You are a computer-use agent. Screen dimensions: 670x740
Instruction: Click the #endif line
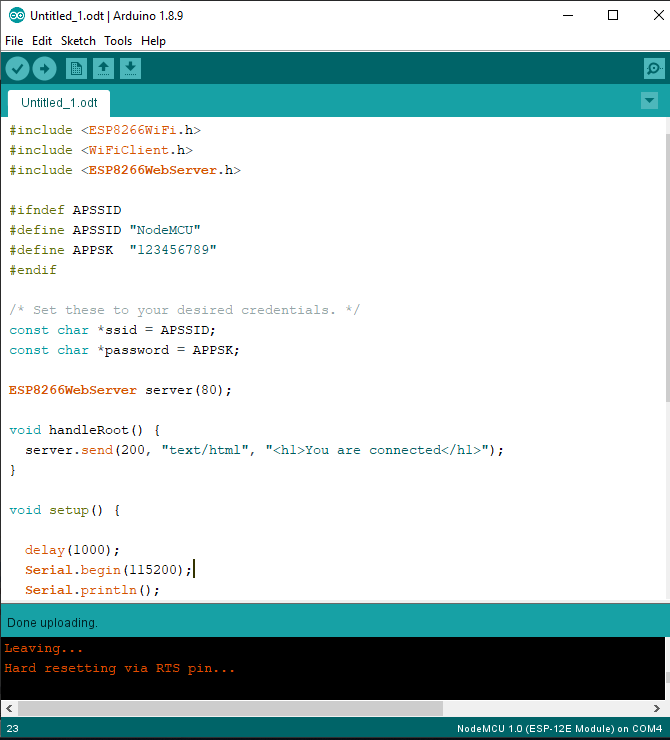point(33,270)
